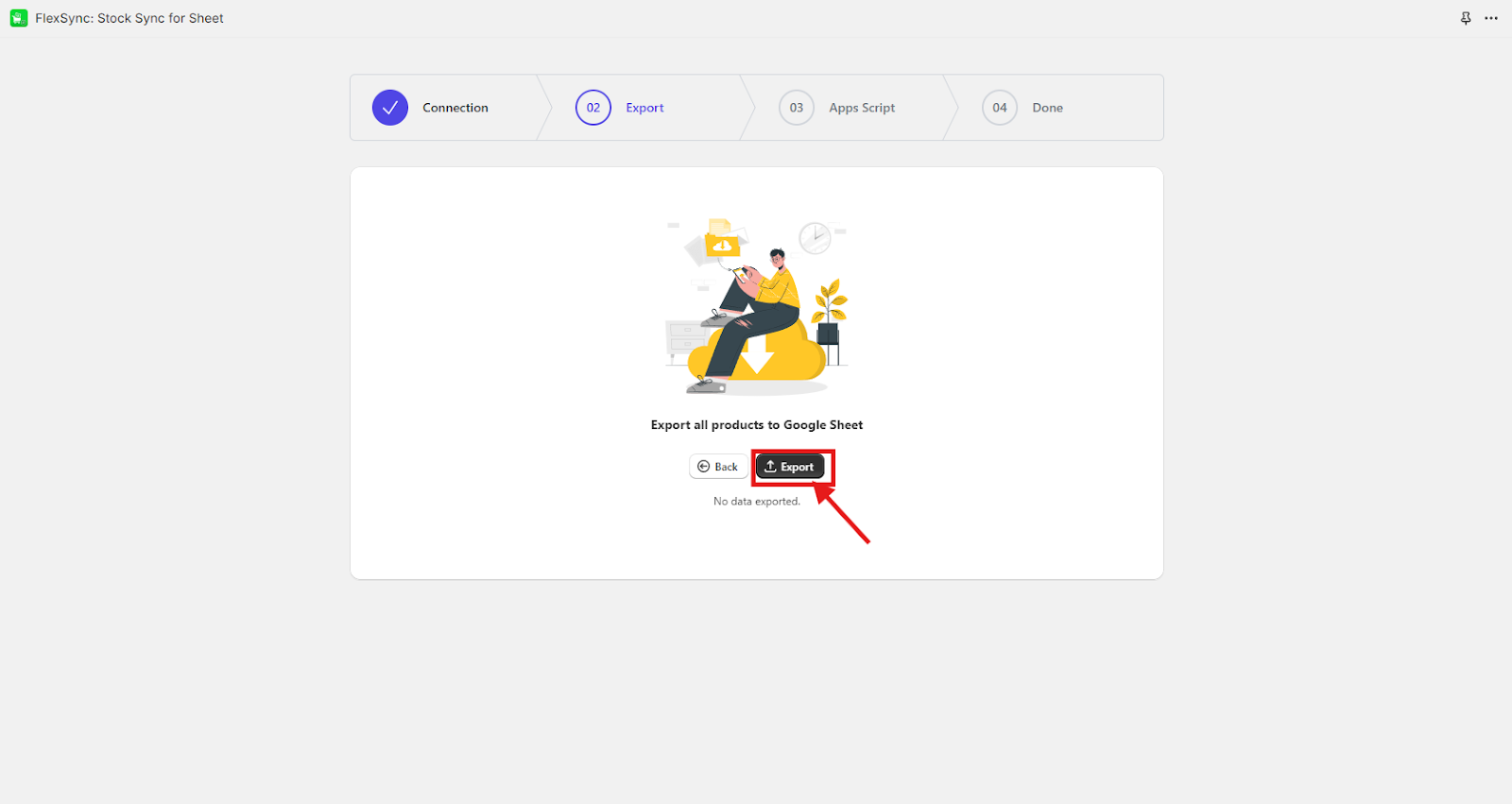The image size is (1512, 804).
Task: Go to the Connection step label
Action: [455, 108]
